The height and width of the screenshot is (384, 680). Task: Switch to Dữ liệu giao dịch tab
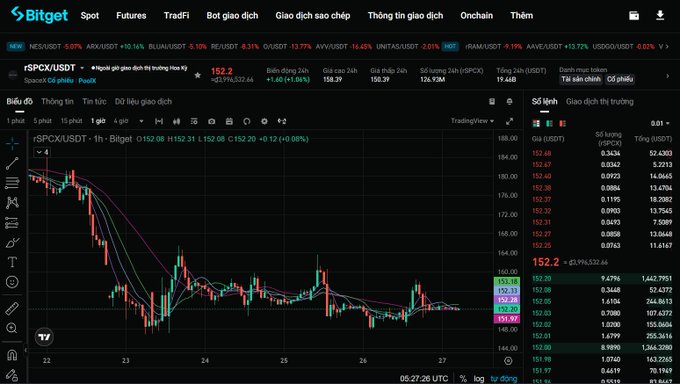pyautogui.click(x=143, y=102)
